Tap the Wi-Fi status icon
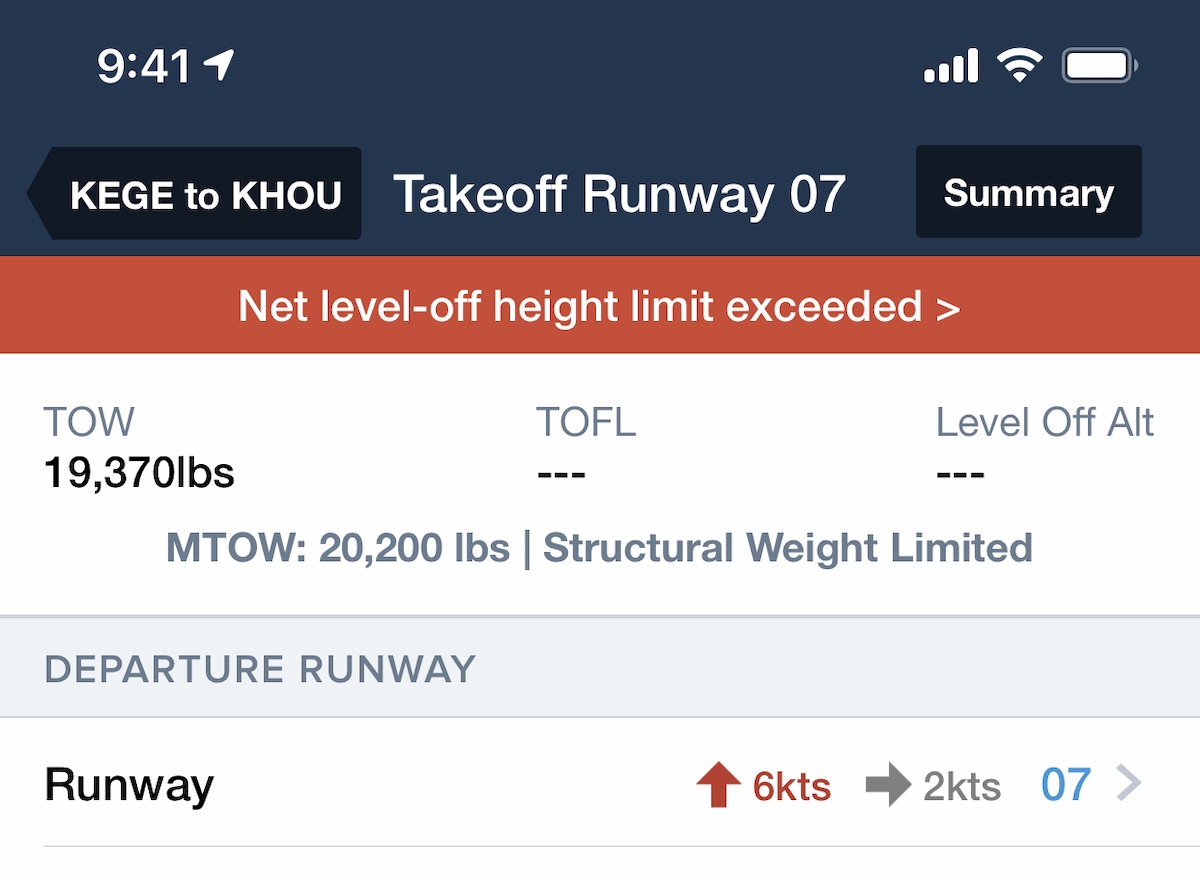The image size is (1200, 880). click(1019, 67)
